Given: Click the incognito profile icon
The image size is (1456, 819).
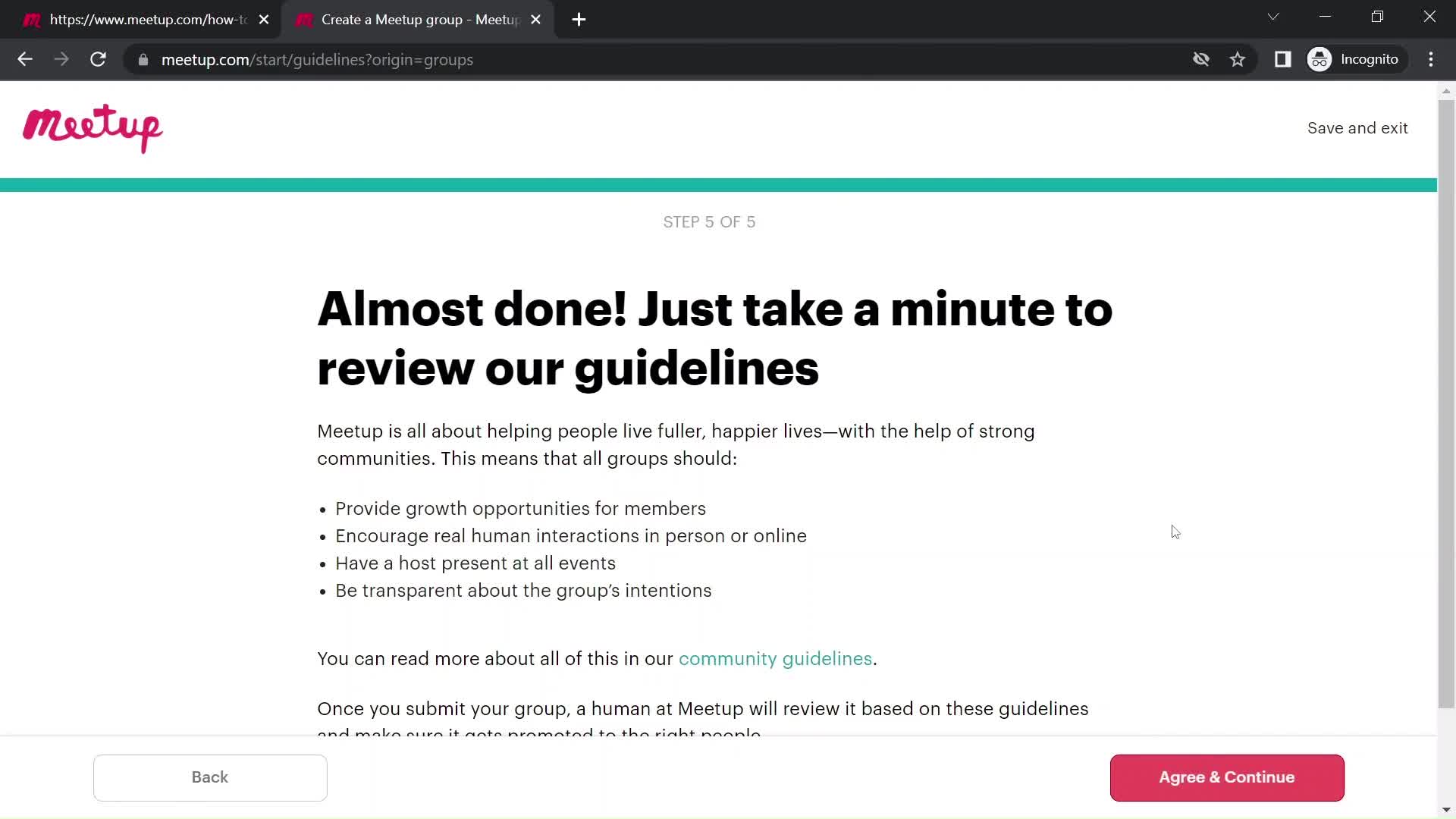Looking at the screenshot, I should click(1320, 59).
